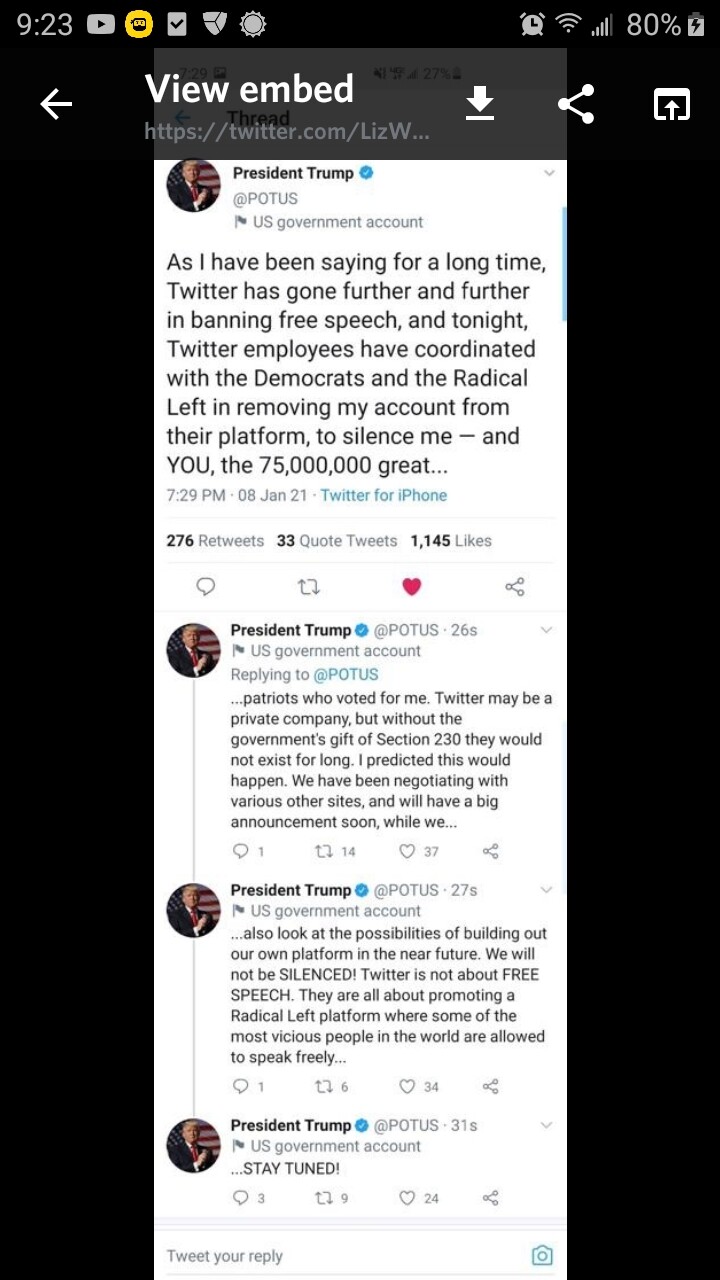Open the @POTUS replying-to link

click(346, 674)
